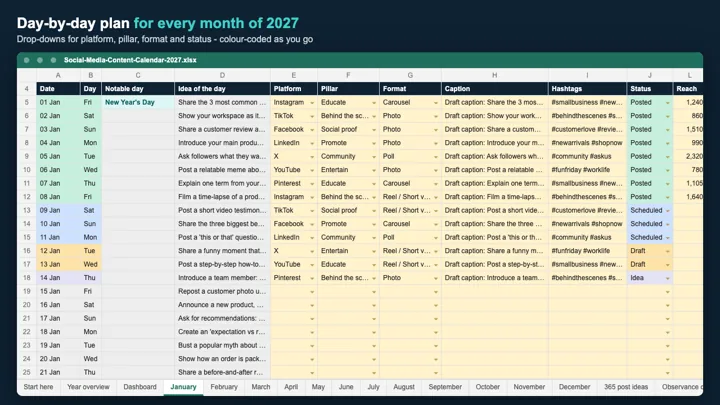The image size is (720, 405).
Task: Click the caption cell 'Draft caption: Ask followers wh...'
Action: 495,156
